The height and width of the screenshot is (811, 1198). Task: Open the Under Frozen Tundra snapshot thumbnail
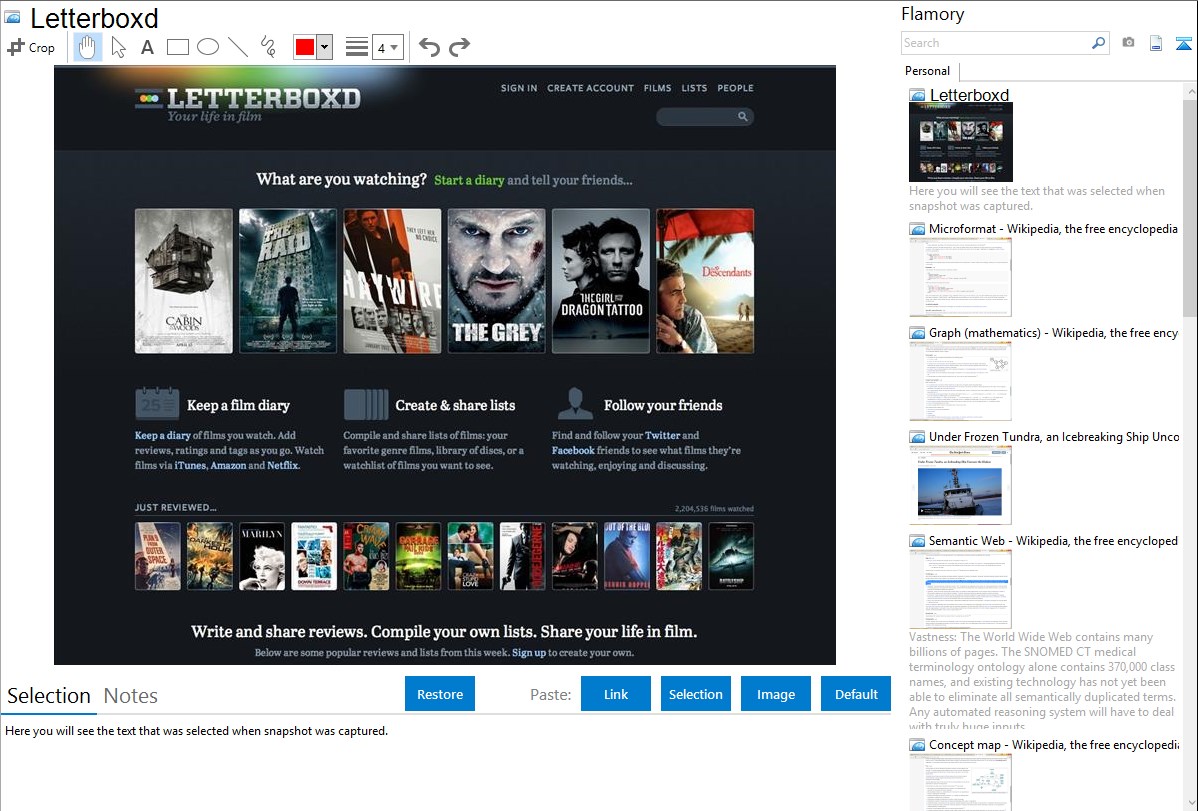[x=960, y=485]
